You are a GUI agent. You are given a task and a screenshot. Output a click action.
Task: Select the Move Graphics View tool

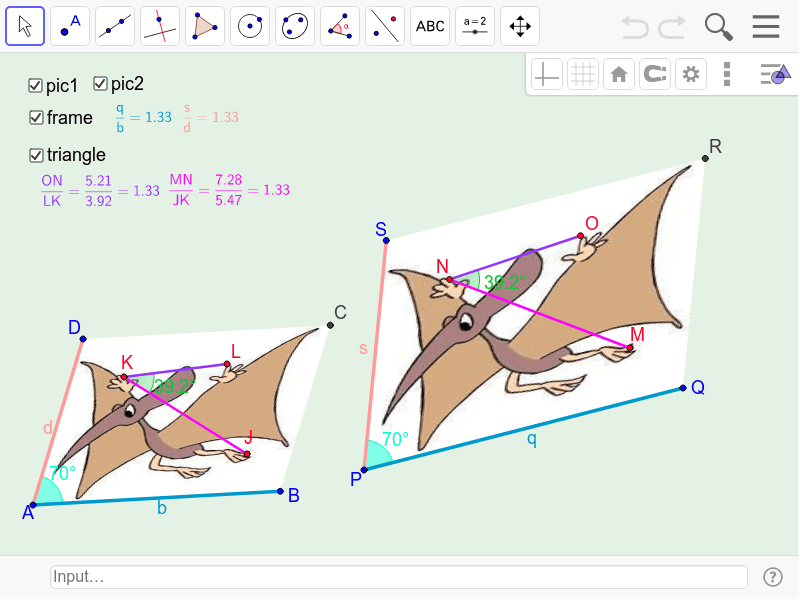(x=519, y=26)
